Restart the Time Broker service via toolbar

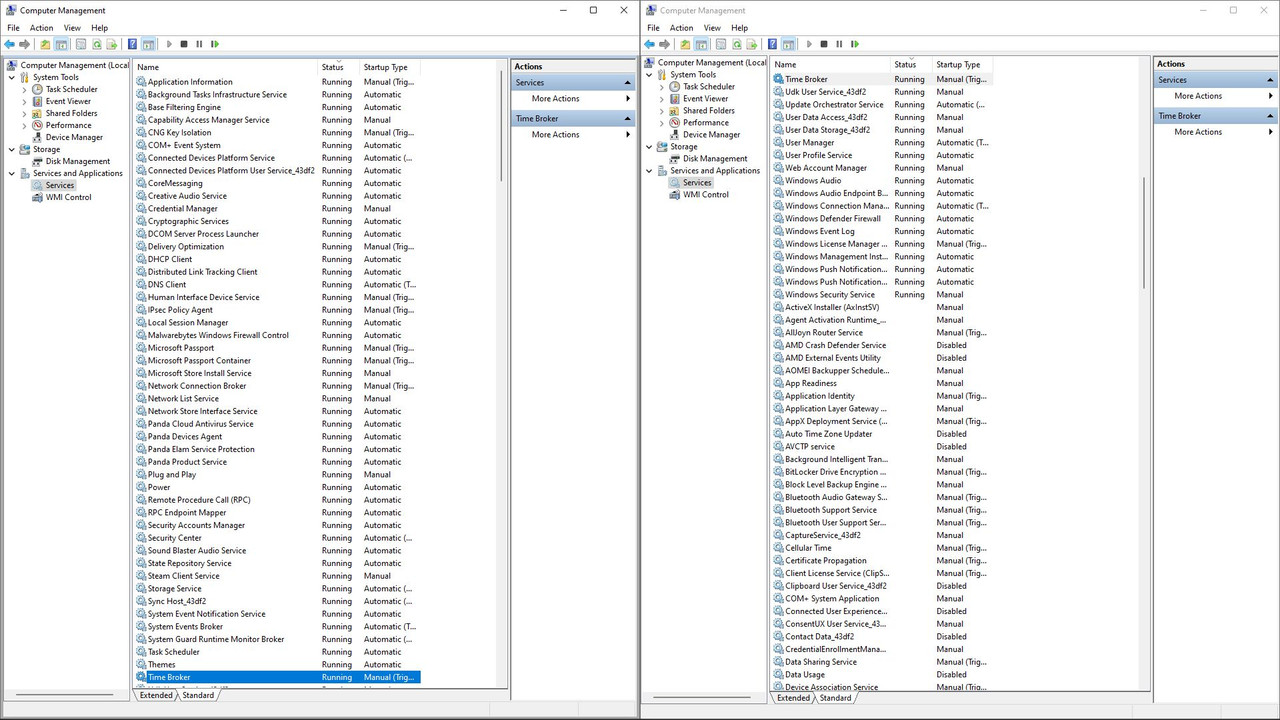click(x=214, y=43)
